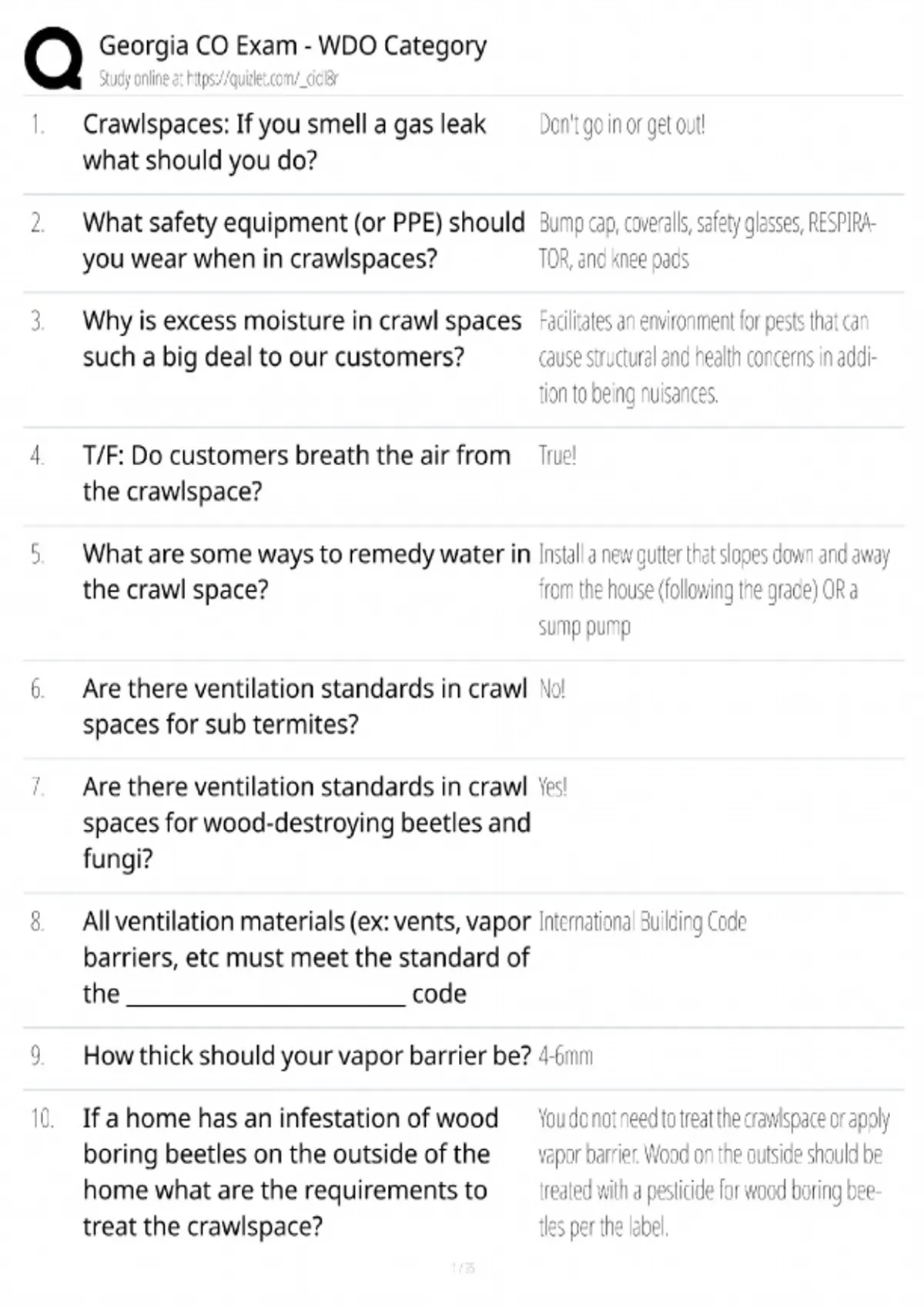Click the International Building Code answer
This screenshot has width=924, height=1309.
pyautogui.click(x=643, y=922)
